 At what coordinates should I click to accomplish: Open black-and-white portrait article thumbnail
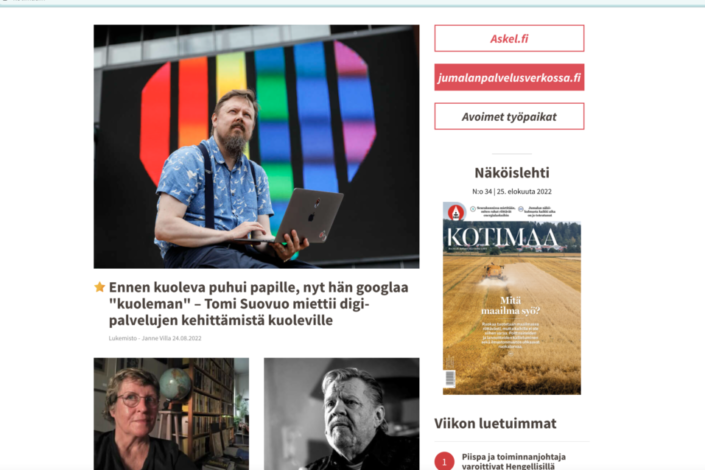[342, 414]
